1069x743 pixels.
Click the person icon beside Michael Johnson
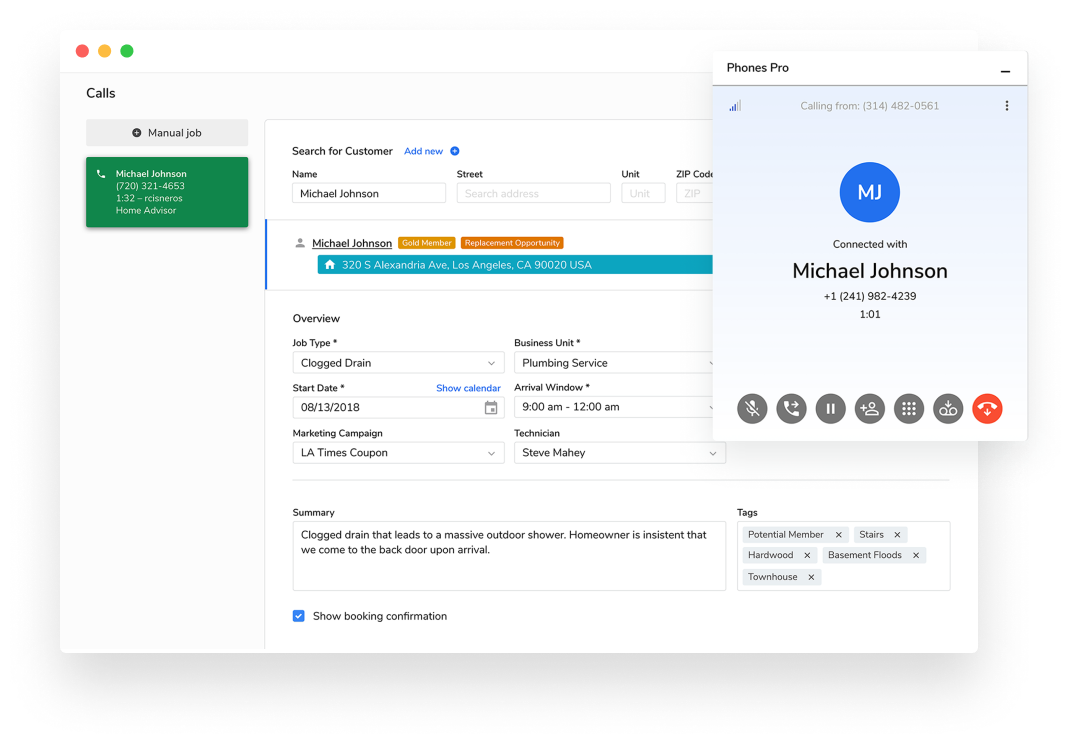coord(300,243)
